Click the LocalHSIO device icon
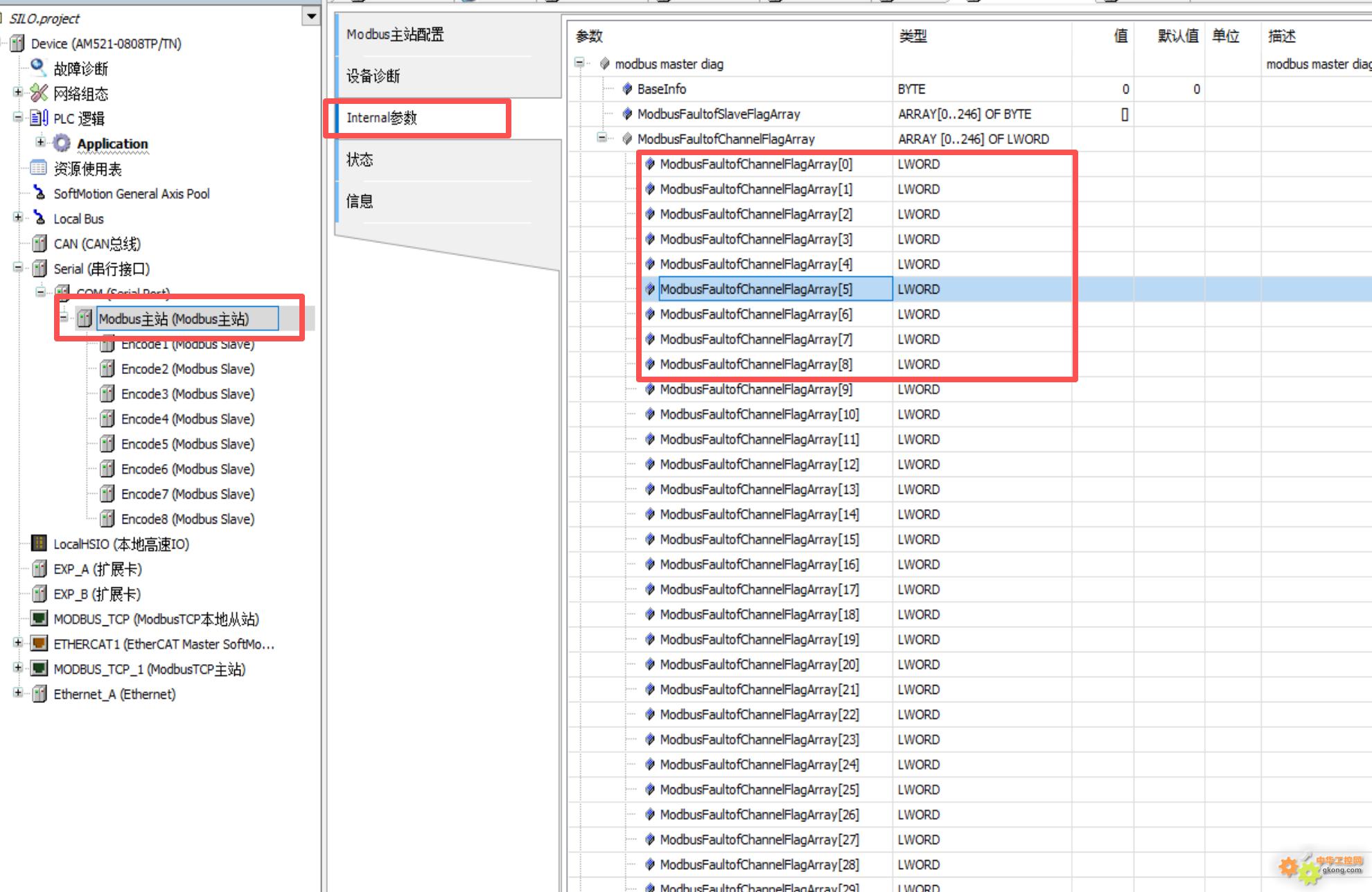 [39, 544]
